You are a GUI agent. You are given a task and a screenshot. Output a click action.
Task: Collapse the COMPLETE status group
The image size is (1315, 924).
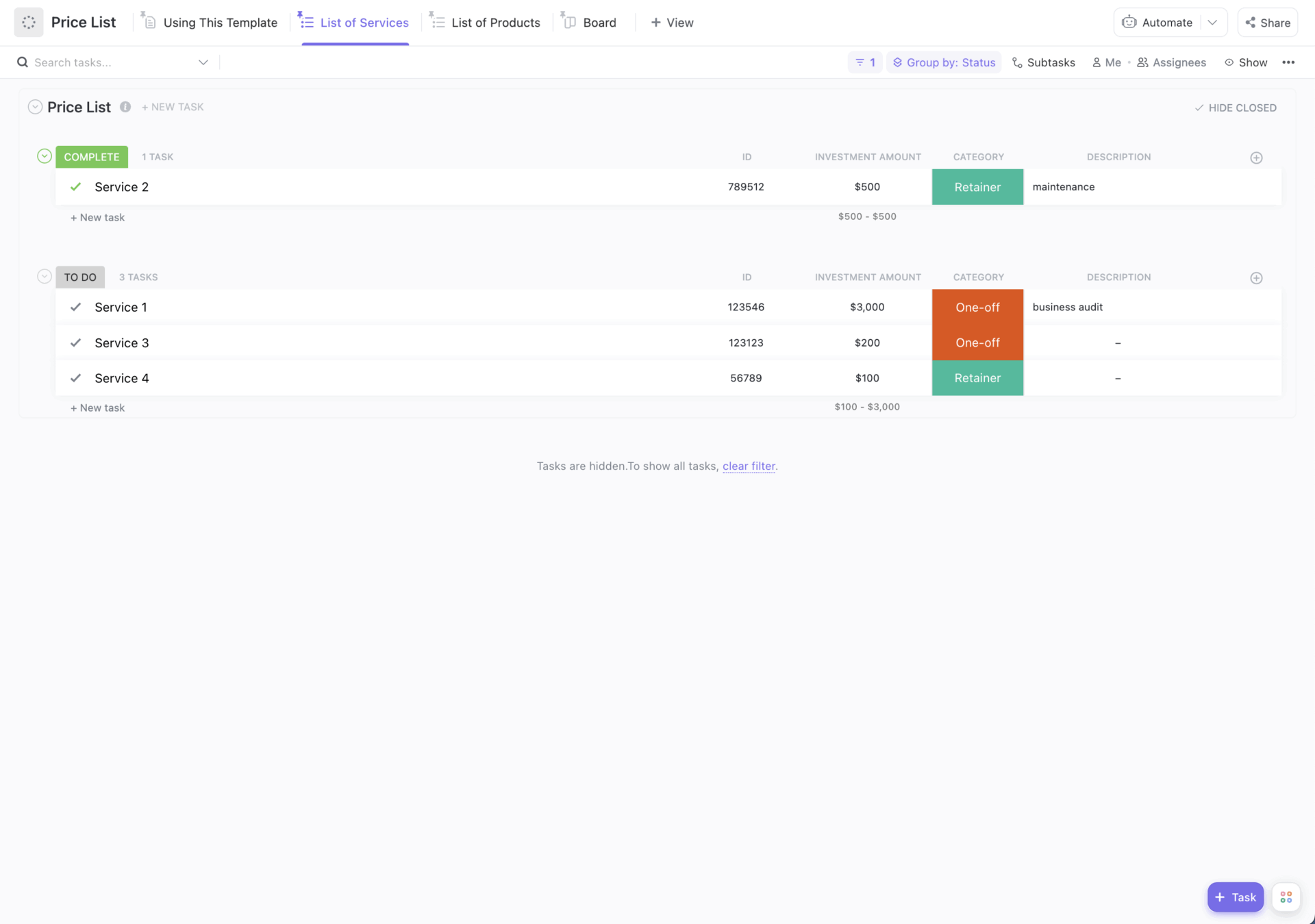tap(44, 156)
